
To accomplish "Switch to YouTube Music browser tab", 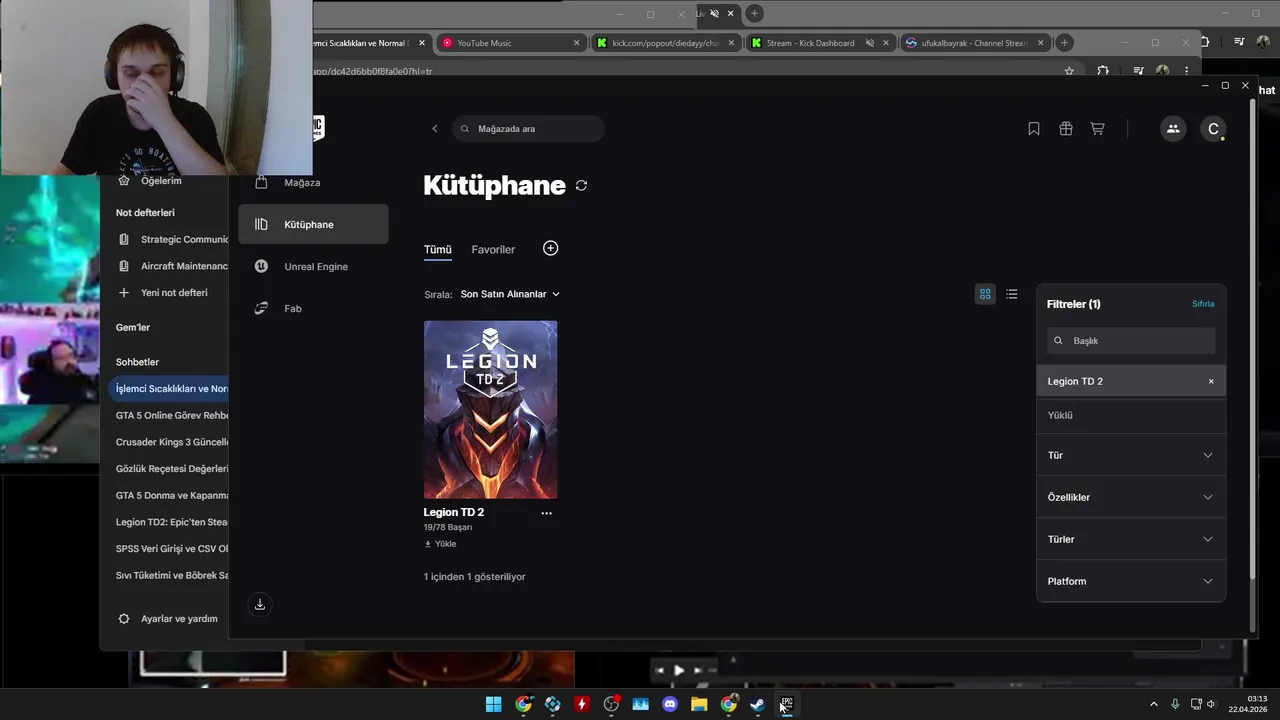I will (511, 43).
